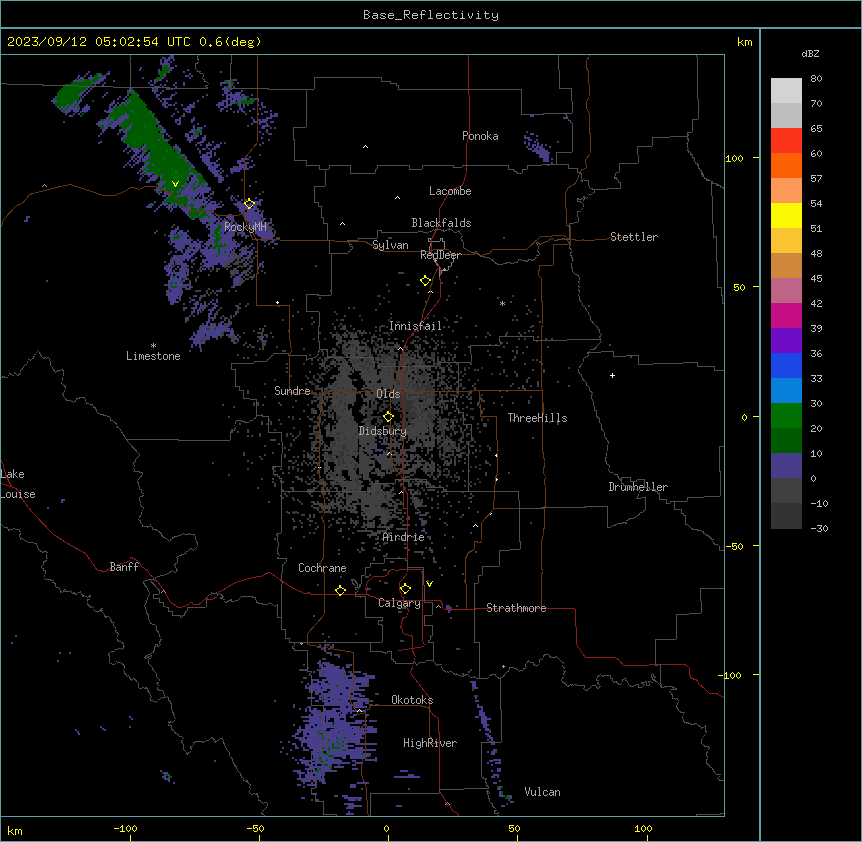The width and height of the screenshot is (862, 842).
Task: Click the Okotoks label
Action: click(412, 700)
